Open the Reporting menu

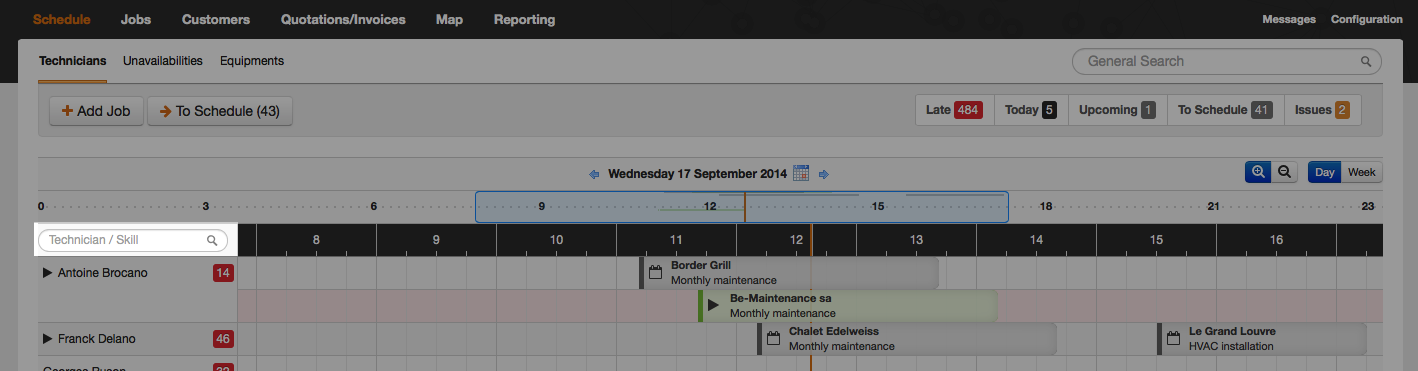524,19
